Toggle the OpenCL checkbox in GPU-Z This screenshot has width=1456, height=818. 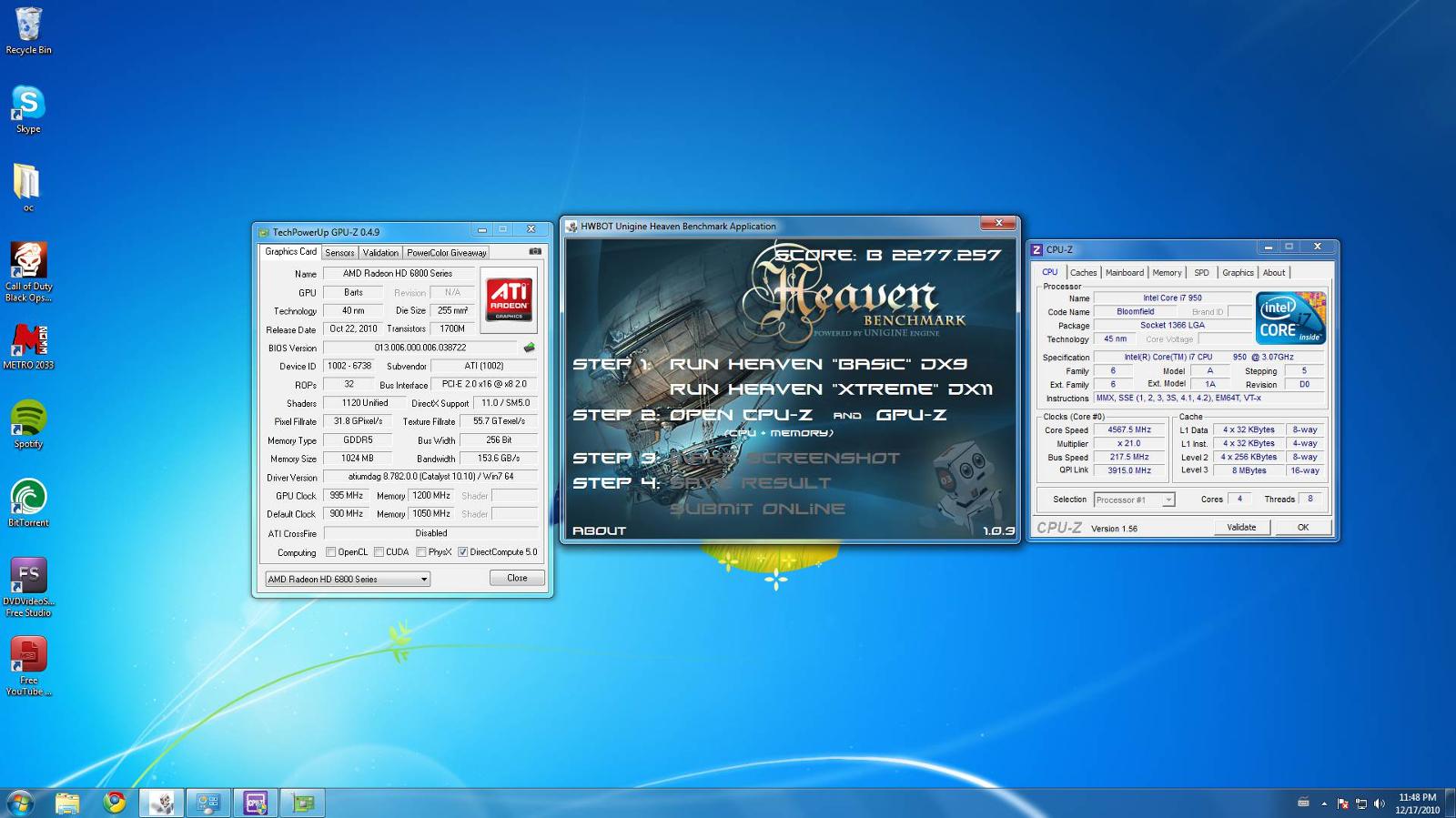tap(331, 552)
